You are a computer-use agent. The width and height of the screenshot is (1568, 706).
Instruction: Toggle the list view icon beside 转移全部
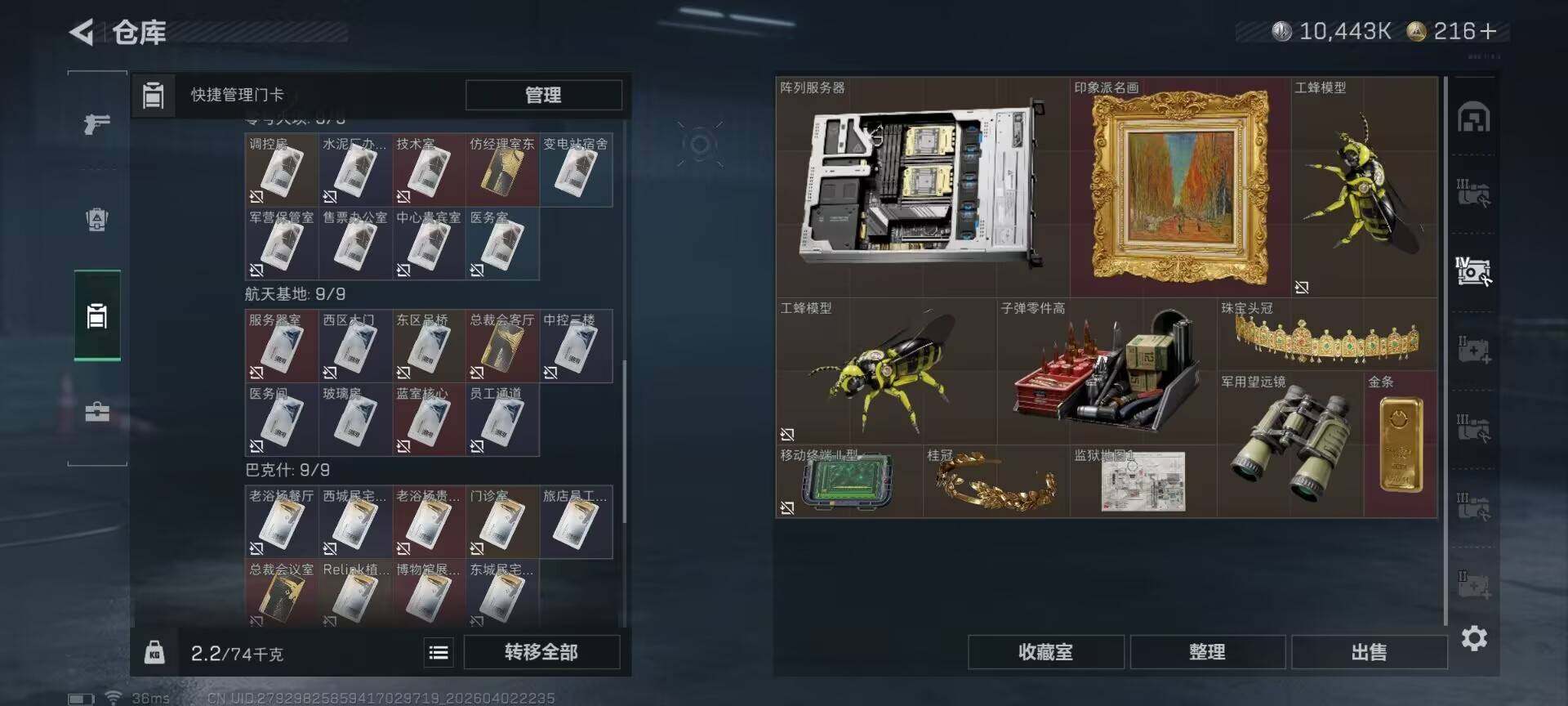[439, 652]
